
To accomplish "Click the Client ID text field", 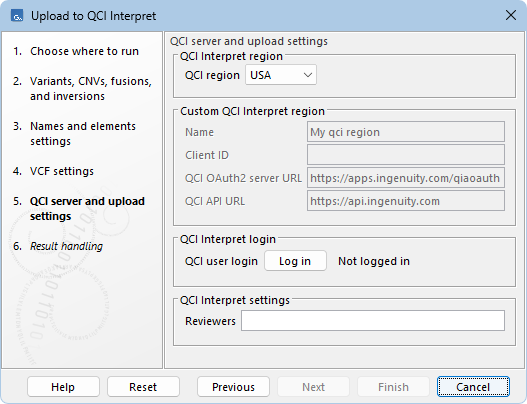I will click(x=406, y=155).
